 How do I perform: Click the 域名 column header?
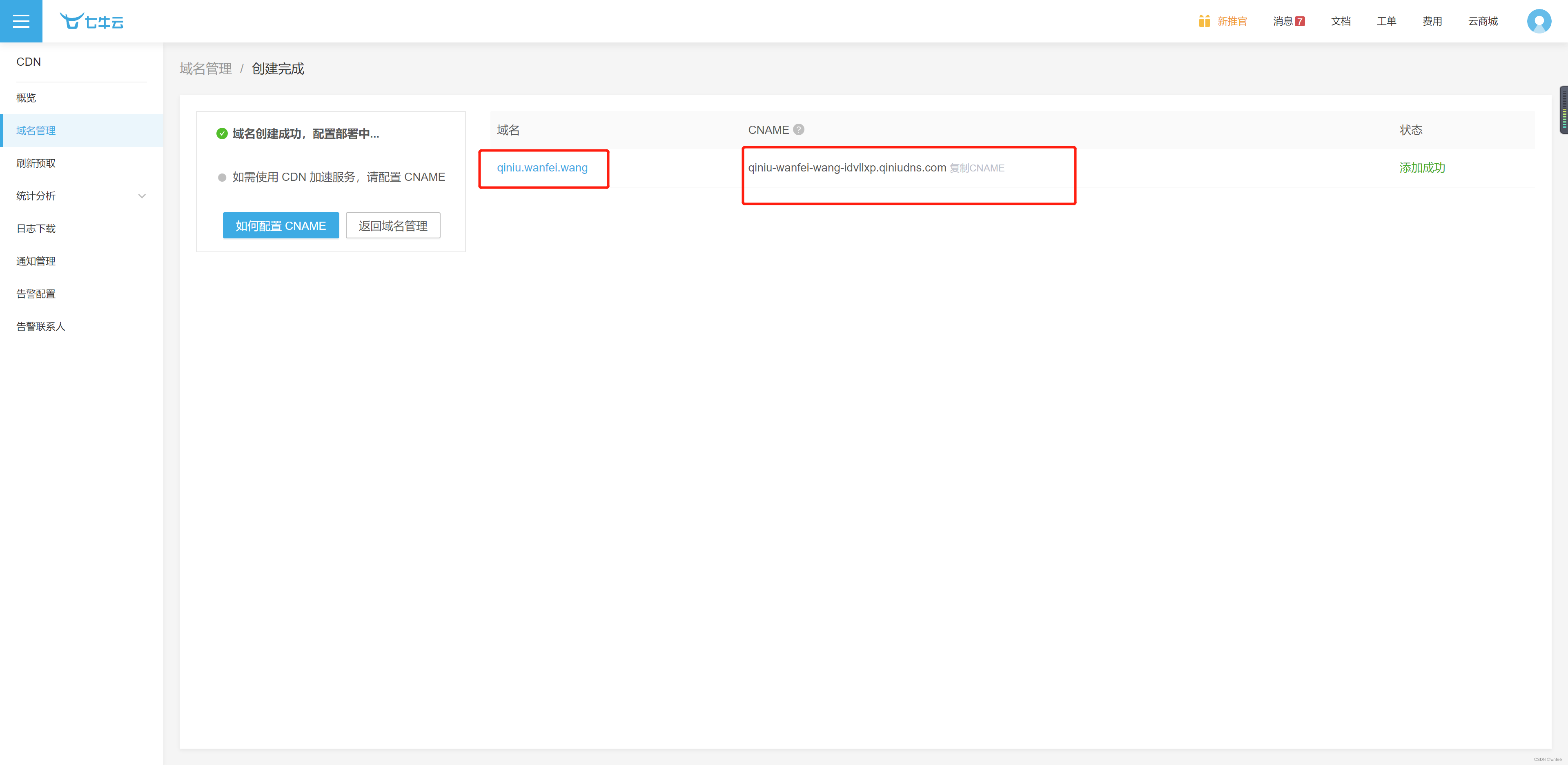tap(508, 130)
